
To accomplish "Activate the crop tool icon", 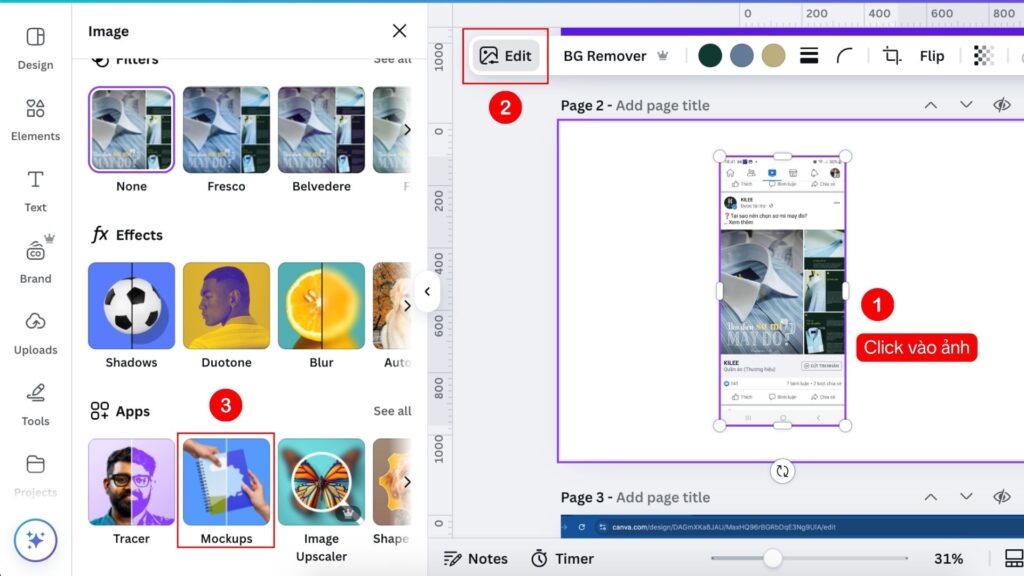I will 891,56.
